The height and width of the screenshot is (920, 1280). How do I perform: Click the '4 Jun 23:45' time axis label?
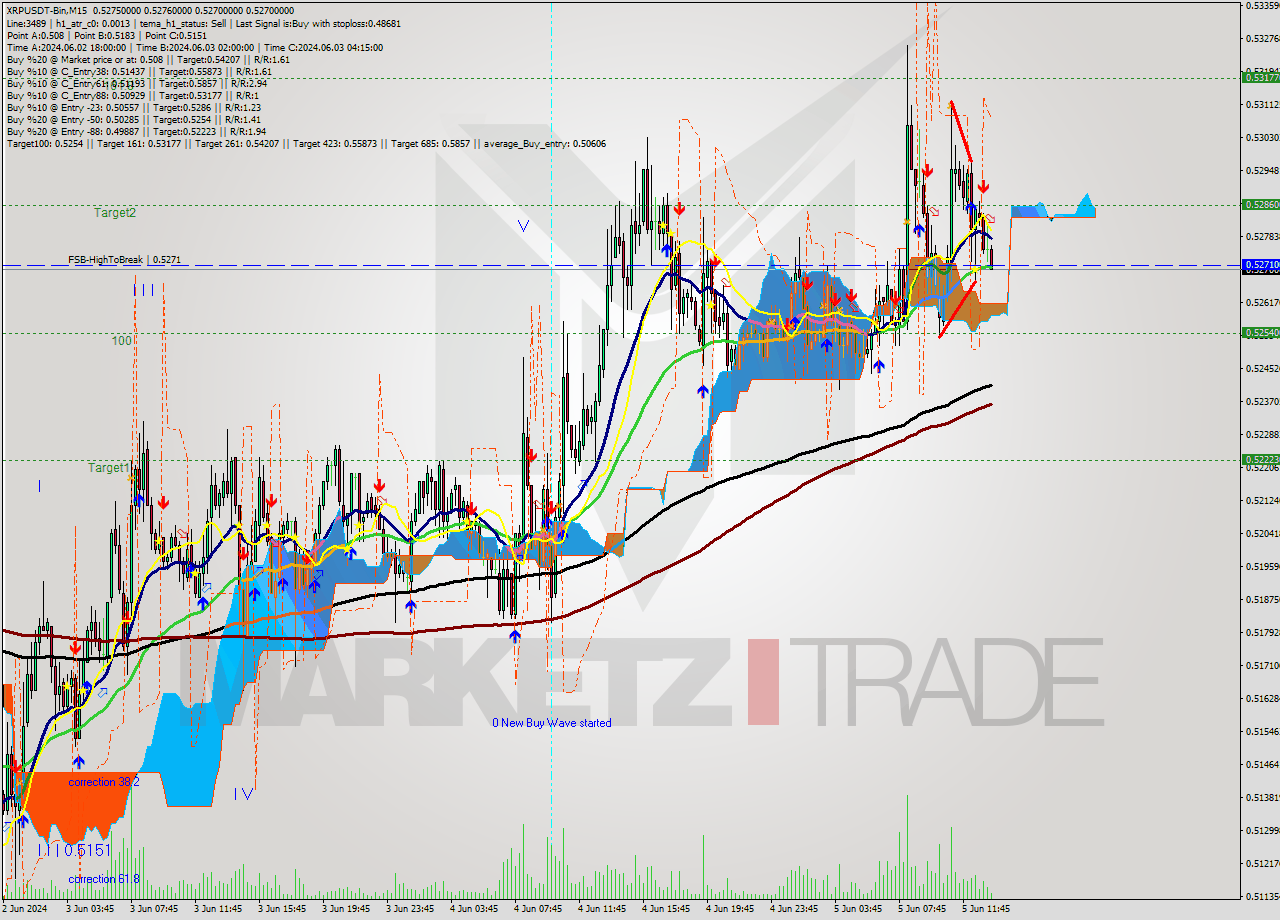coord(793,909)
